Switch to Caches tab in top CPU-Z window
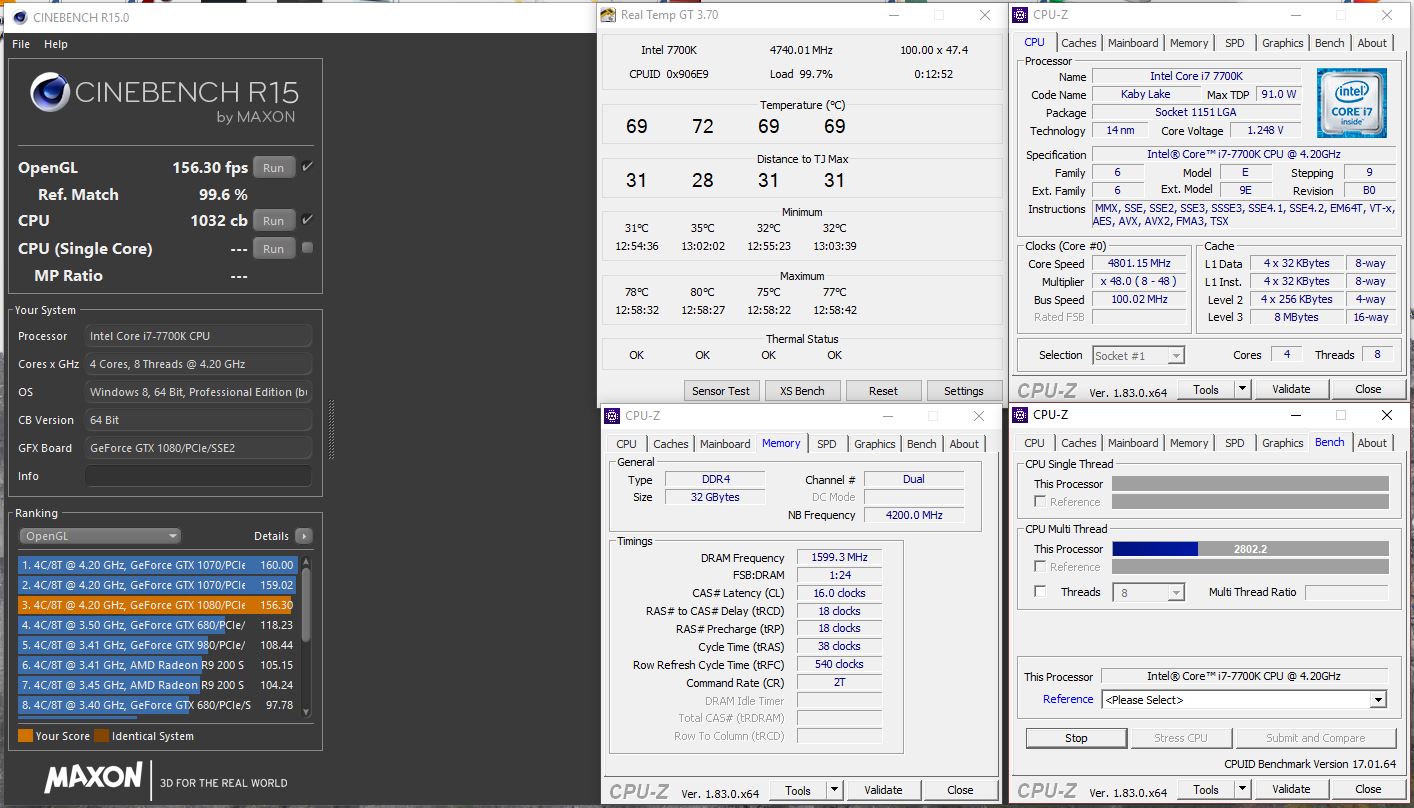This screenshot has height=808, width=1414. (1078, 42)
